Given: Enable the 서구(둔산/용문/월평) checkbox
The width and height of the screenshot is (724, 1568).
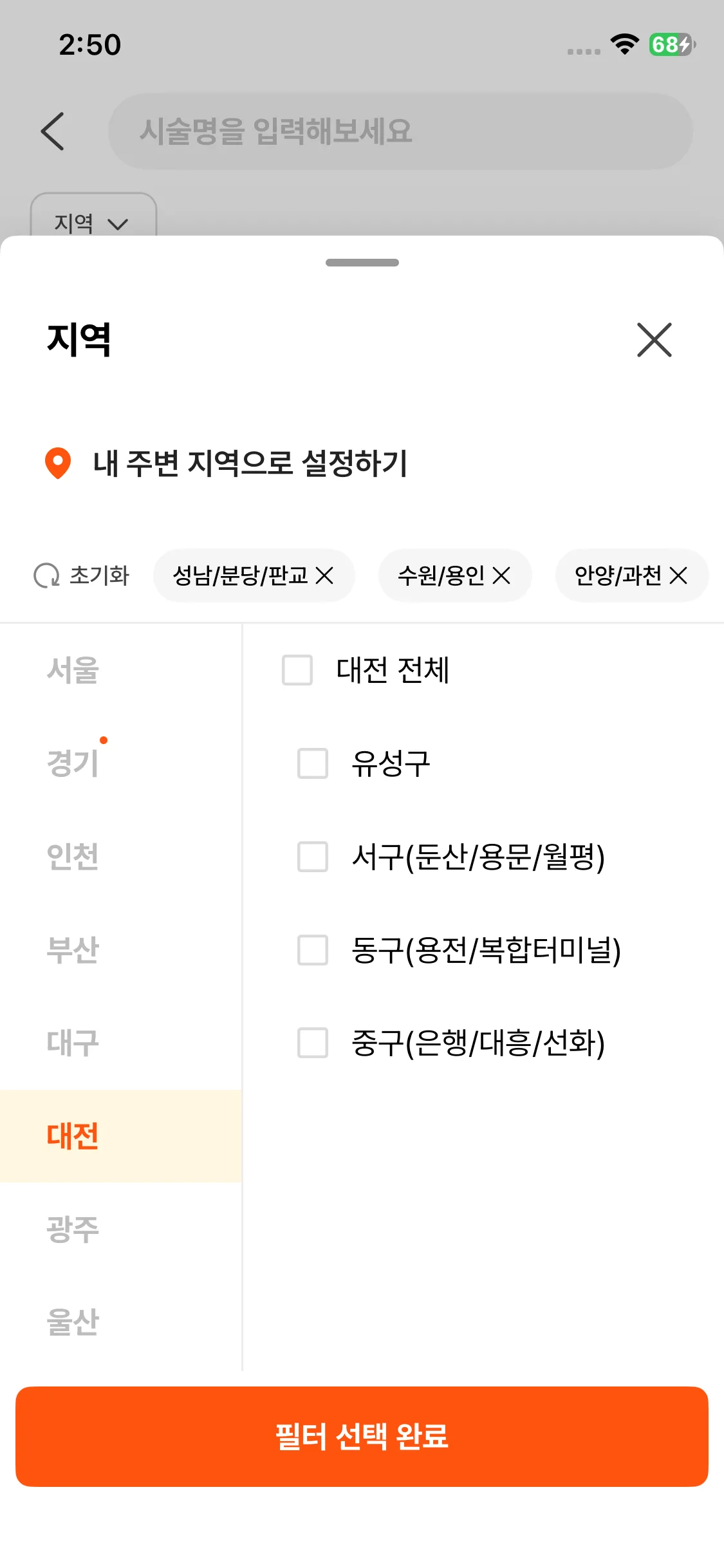Looking at the screenshot, I should [313, 857].
